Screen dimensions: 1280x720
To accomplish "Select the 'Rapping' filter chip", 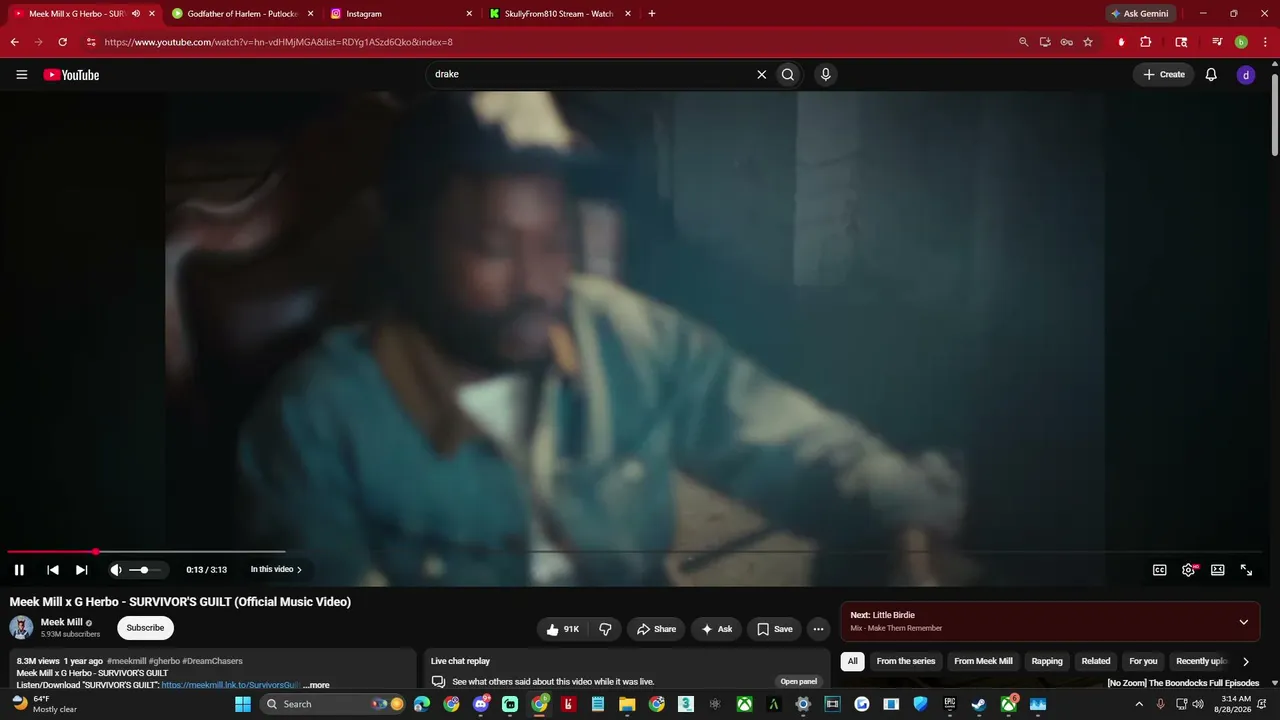I will 1047,661.
